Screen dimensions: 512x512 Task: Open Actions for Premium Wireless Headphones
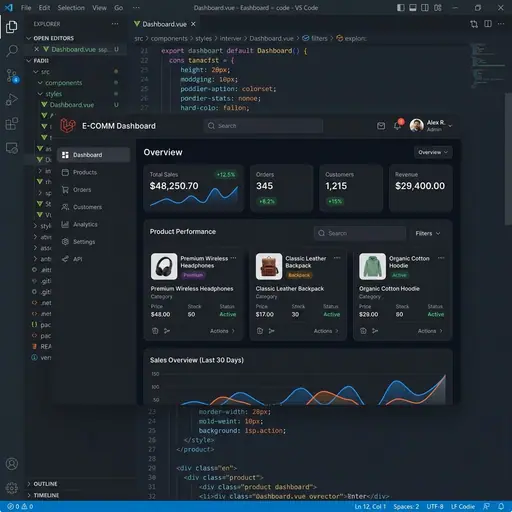pyautogui.click(x=222, y=331)
